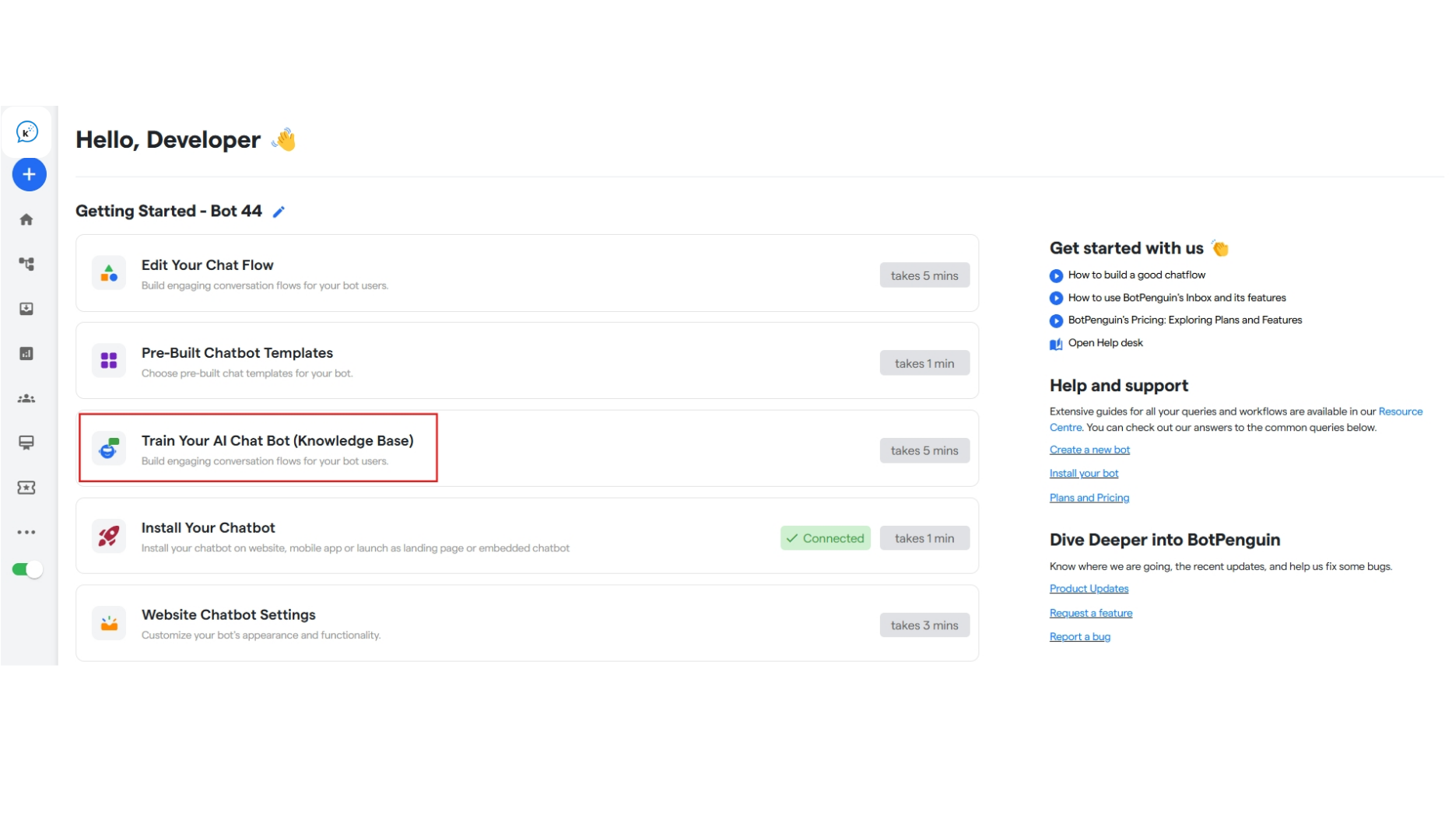This screenshot has height=840, width=1452.
Task: Click the BotPenguin logo icon in sidebar
Action: [27, 131]
